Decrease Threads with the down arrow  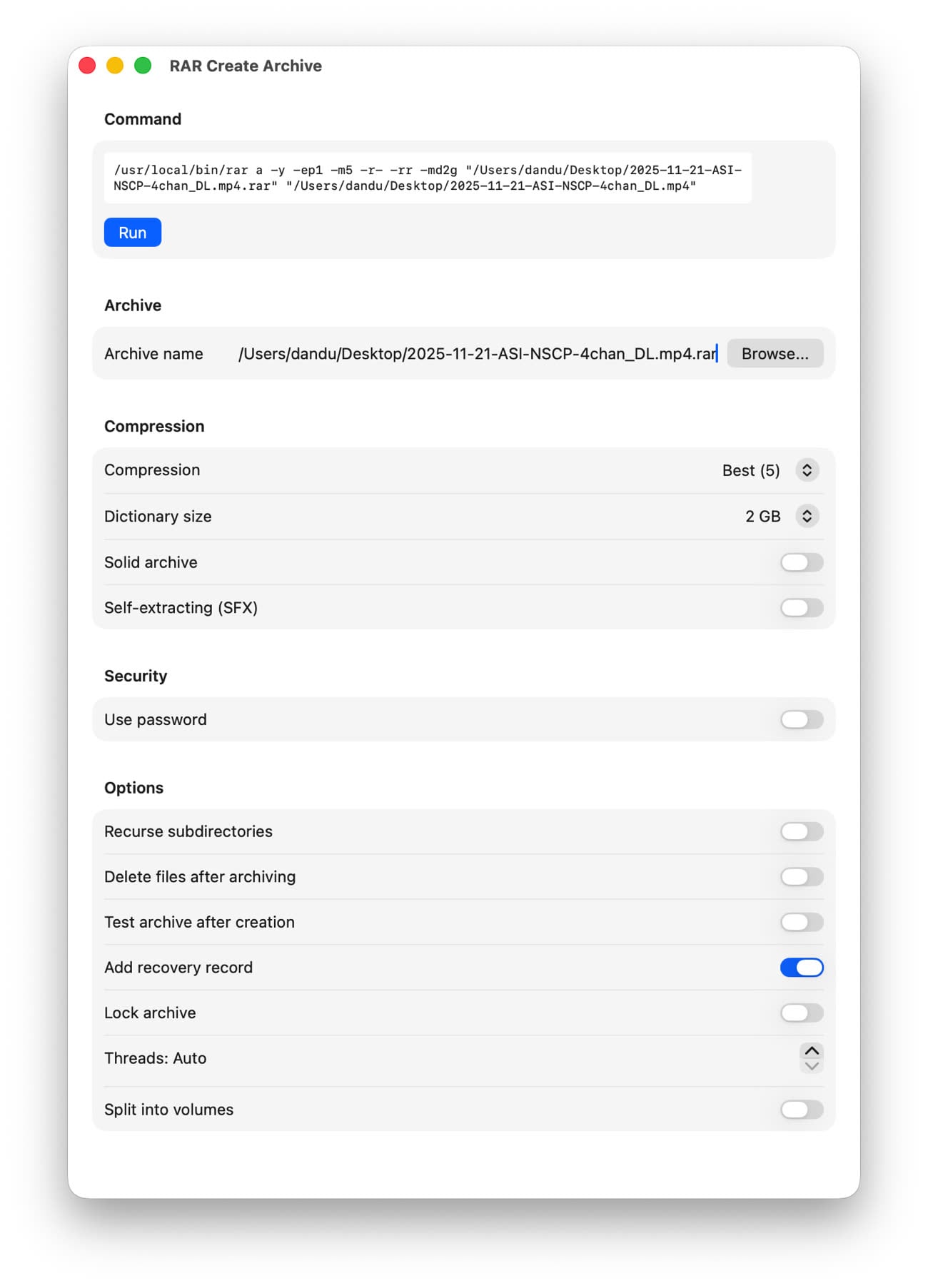point(812,1066)
